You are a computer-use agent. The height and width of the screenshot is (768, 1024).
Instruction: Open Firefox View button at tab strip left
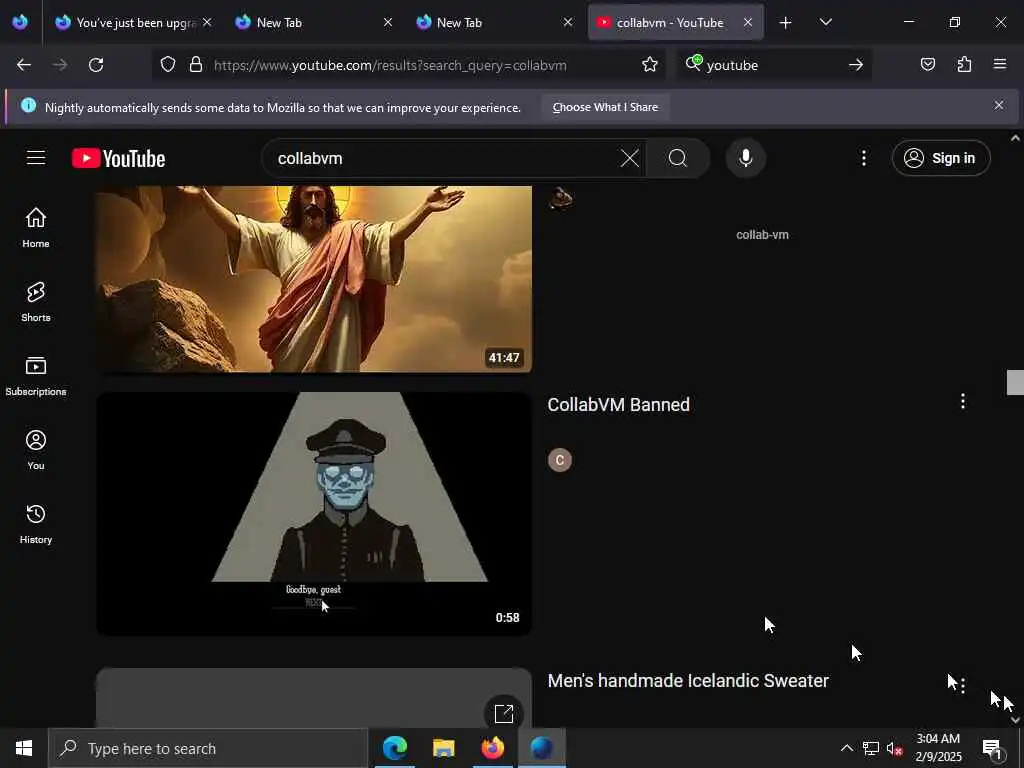20,22
